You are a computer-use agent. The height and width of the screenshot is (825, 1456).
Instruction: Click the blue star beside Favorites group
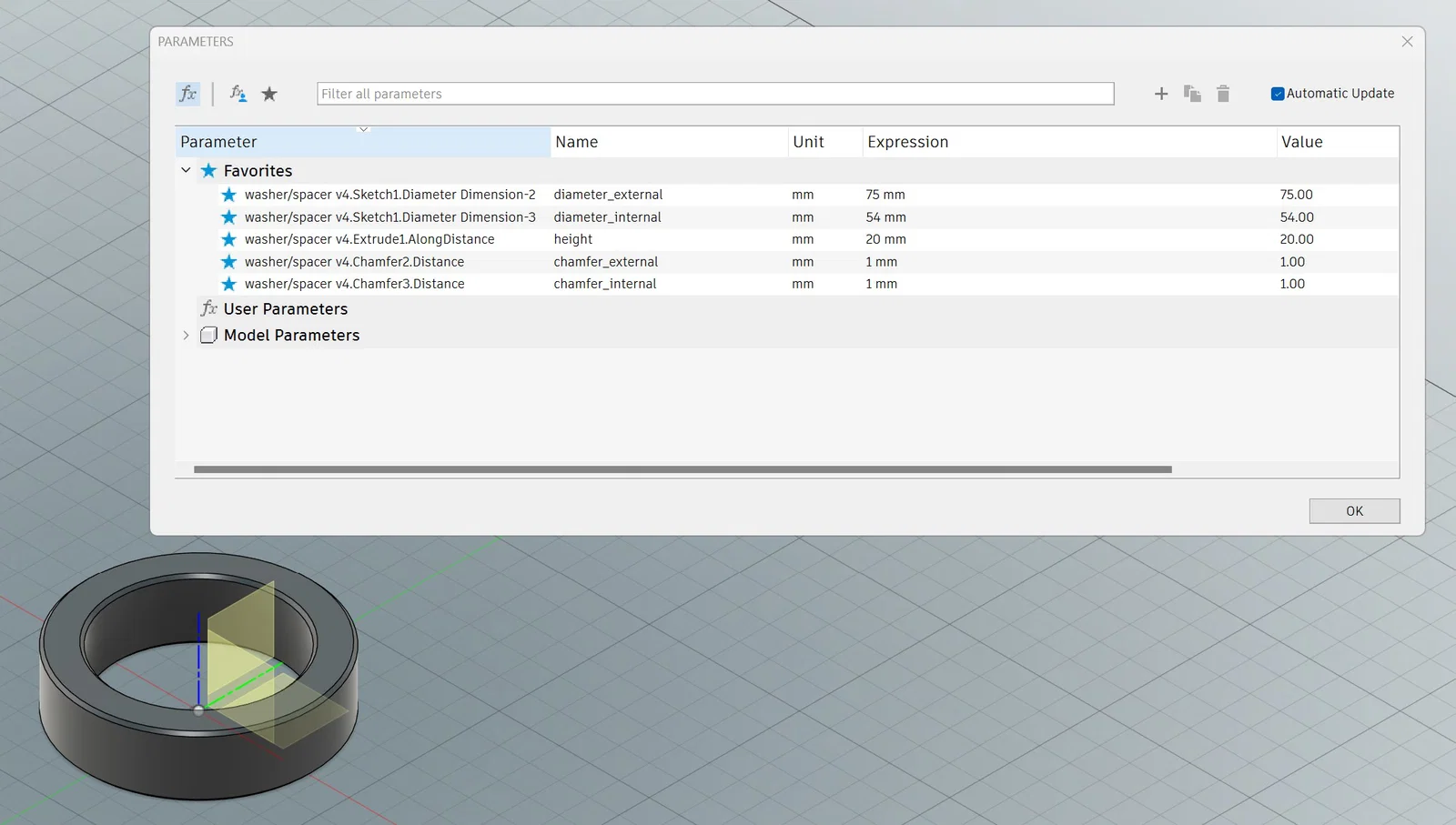[x=208, y=170]
